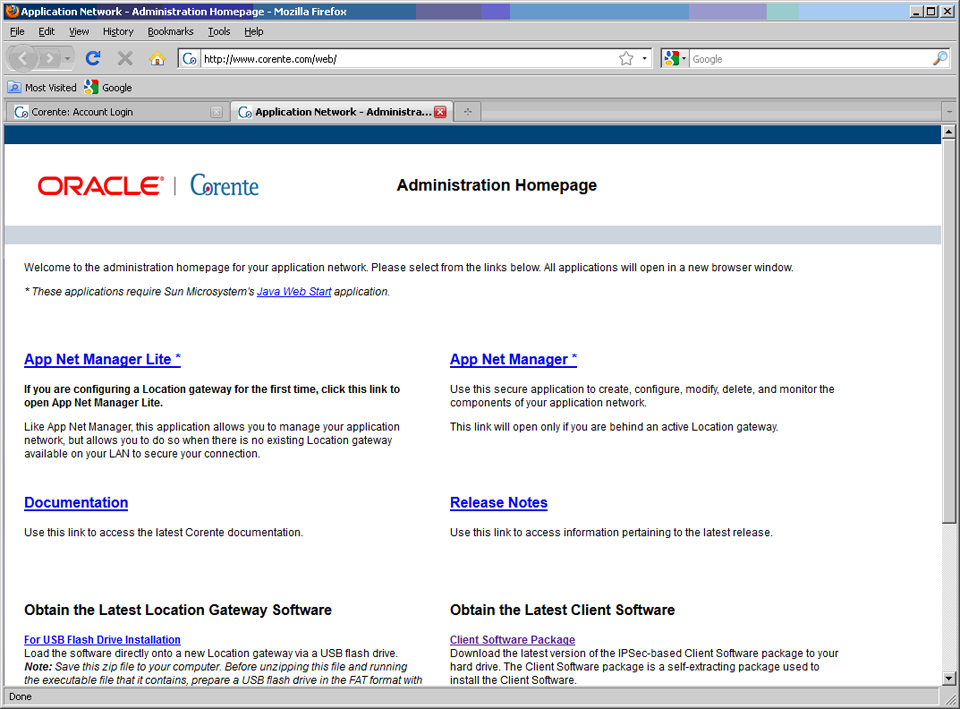Image resolution: width=960 pixels, height=709 pixels.
Task: Open the File menu
Action: 17,32
